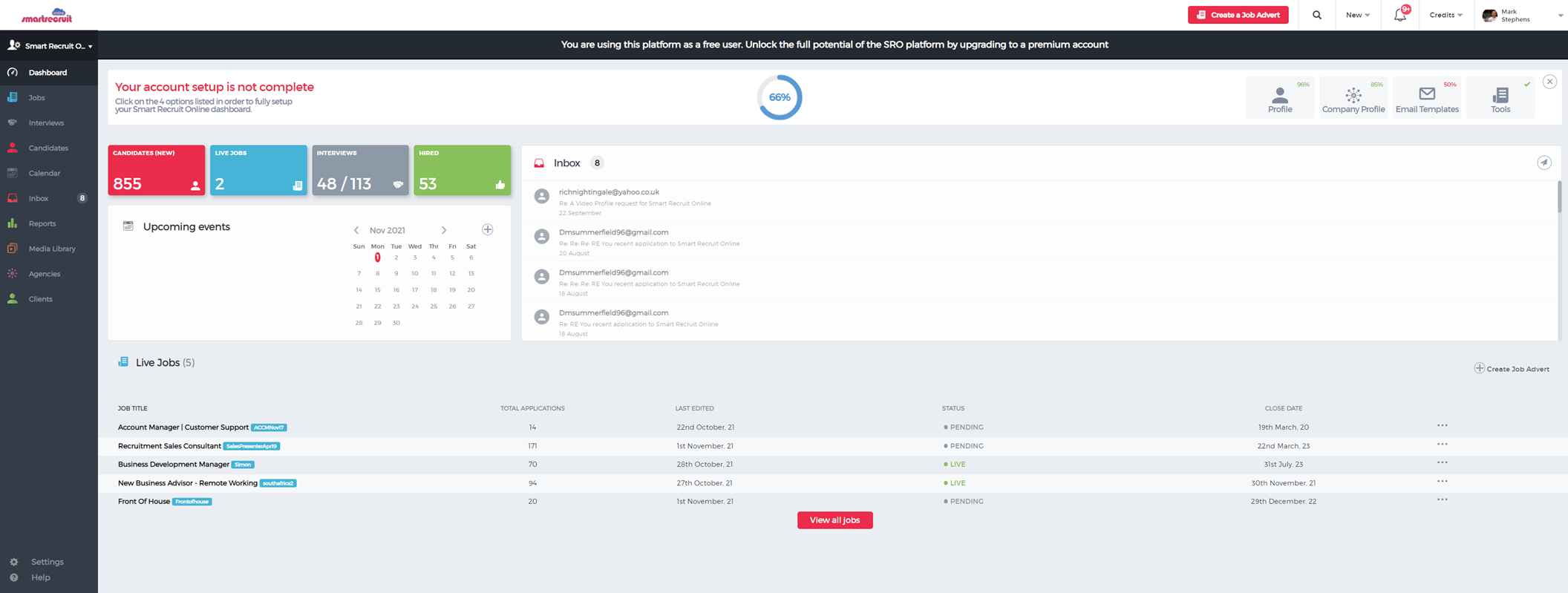
Task: Go to Dashboard in sidebar
Action: pos(48,73)
